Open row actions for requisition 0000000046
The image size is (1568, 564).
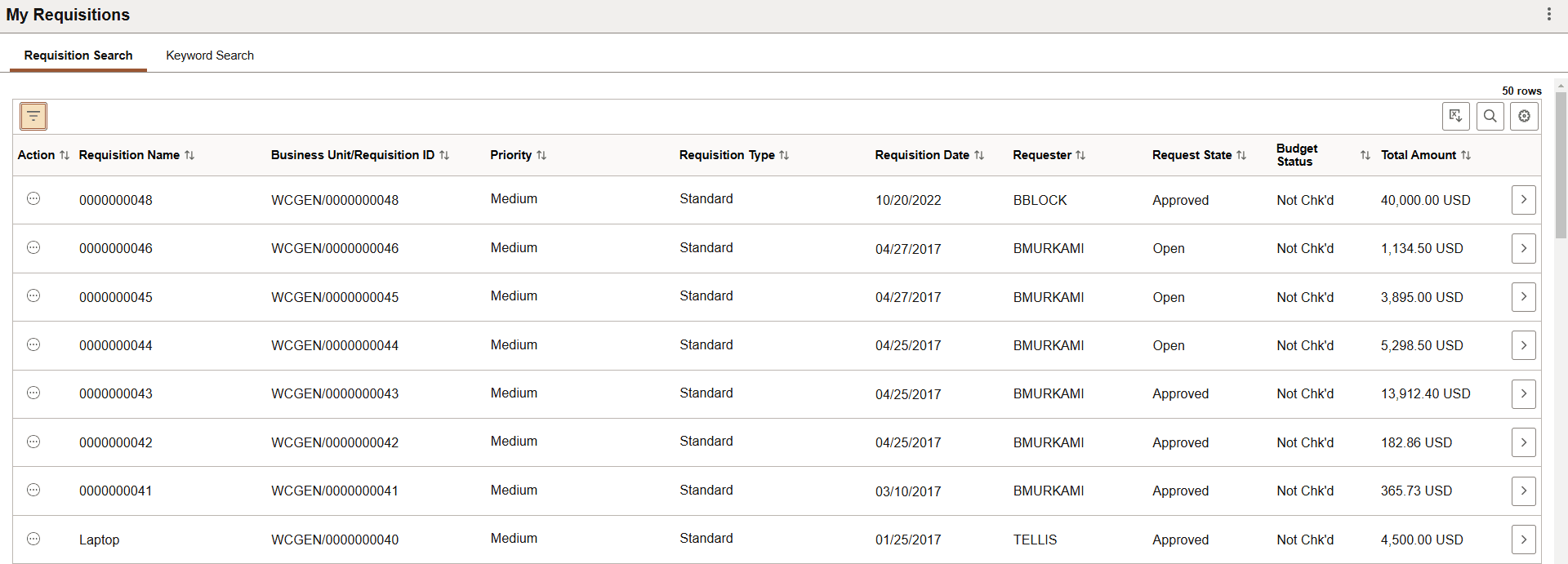click(33, 248)
